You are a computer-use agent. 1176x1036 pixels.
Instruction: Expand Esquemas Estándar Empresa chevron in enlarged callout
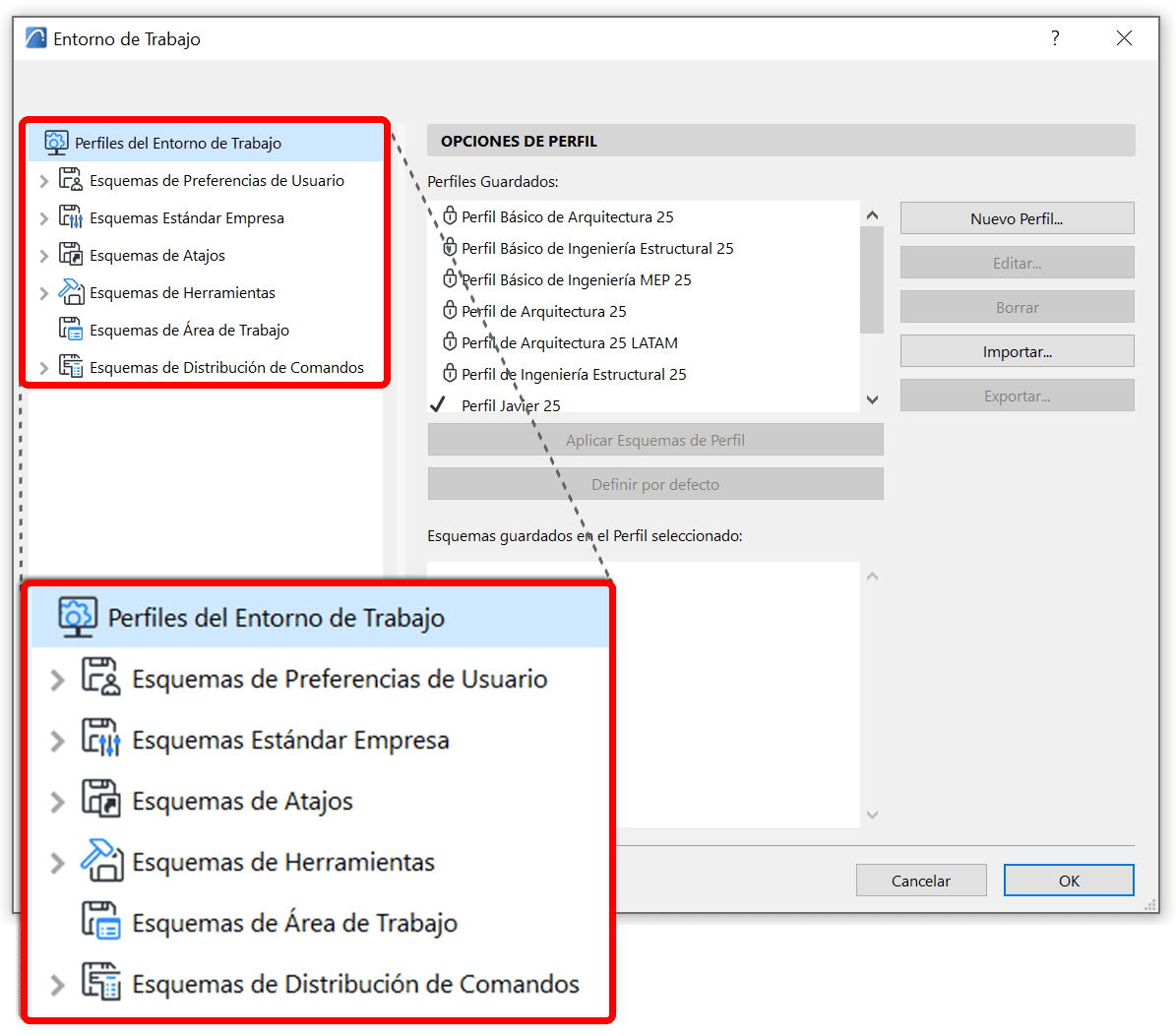(57, 741)
